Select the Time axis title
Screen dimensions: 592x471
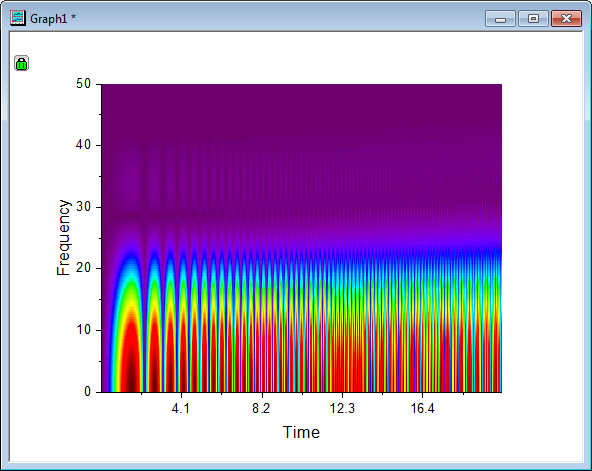[301, 432]
